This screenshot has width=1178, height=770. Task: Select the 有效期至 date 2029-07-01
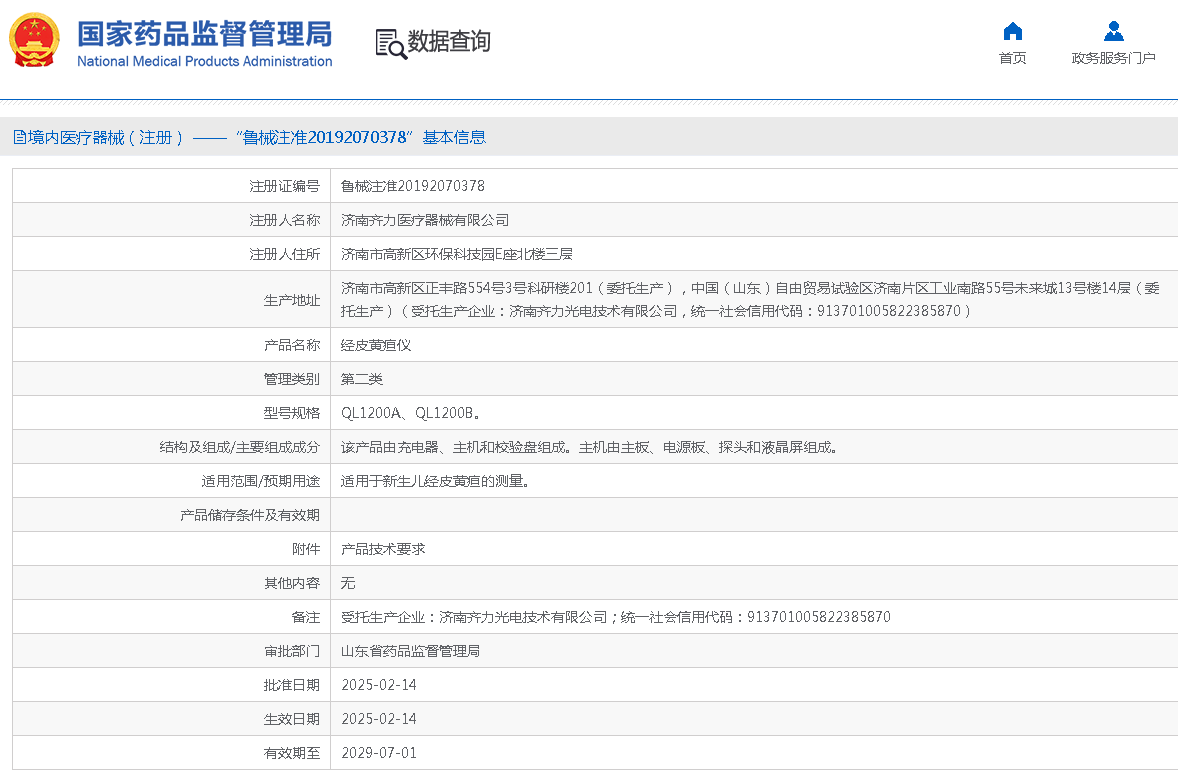[378, 753]
